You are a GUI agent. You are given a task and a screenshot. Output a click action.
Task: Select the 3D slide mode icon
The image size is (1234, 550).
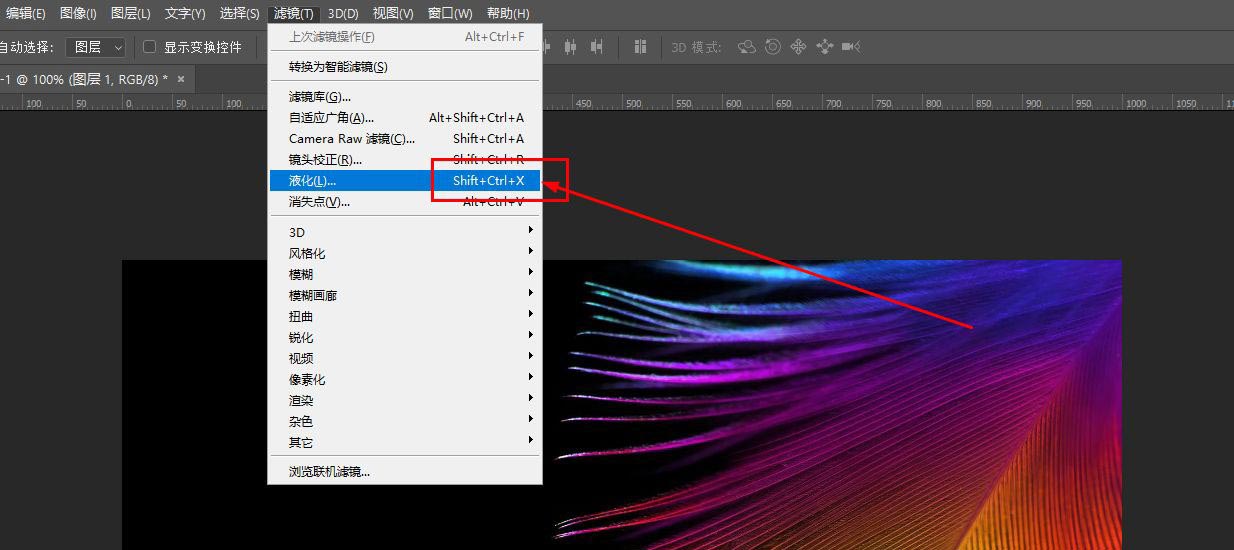(825, 47)
